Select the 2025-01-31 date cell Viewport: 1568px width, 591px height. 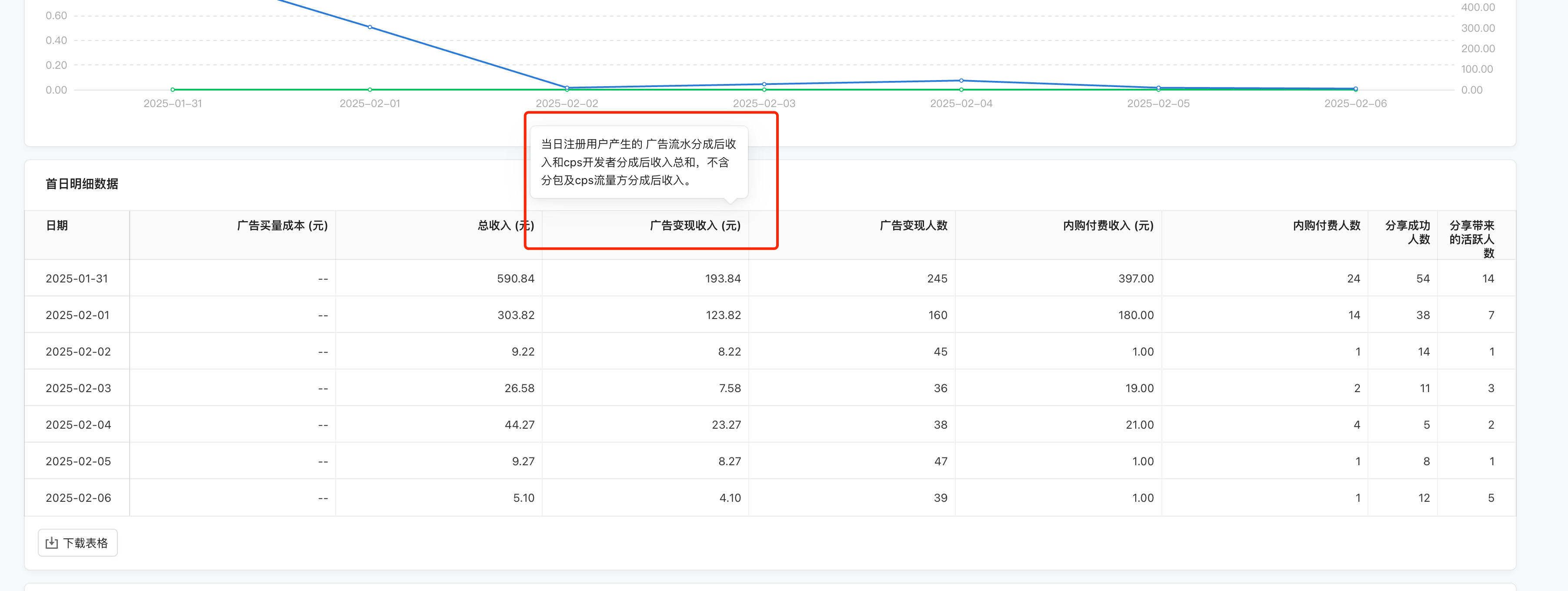[77, 279]
